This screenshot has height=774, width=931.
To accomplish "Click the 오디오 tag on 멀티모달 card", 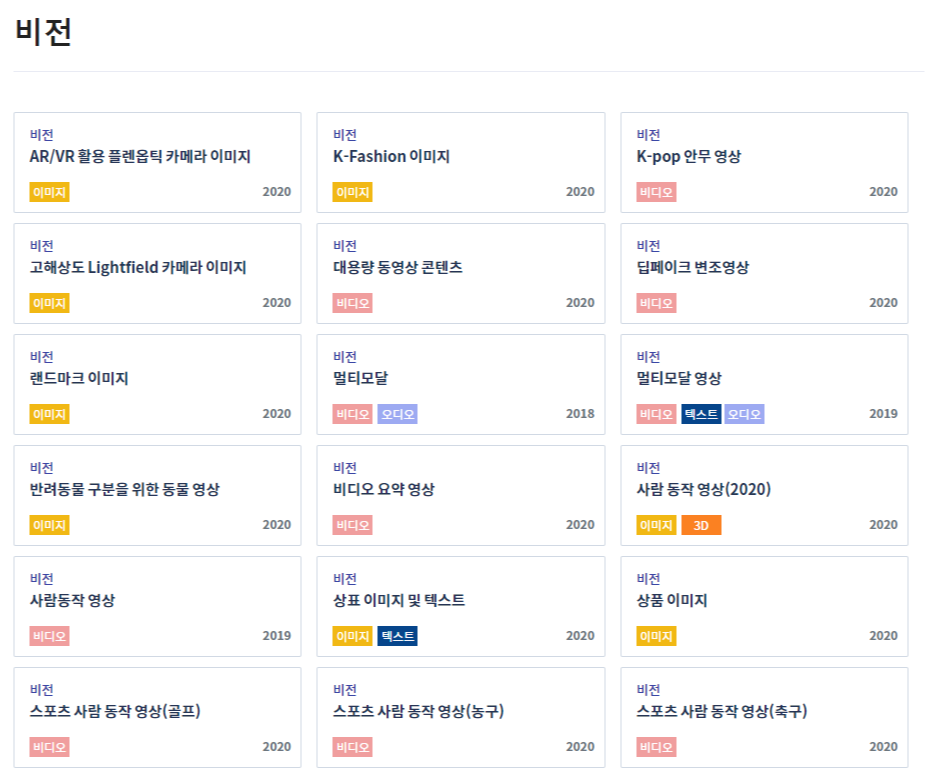I will point(398,414).
